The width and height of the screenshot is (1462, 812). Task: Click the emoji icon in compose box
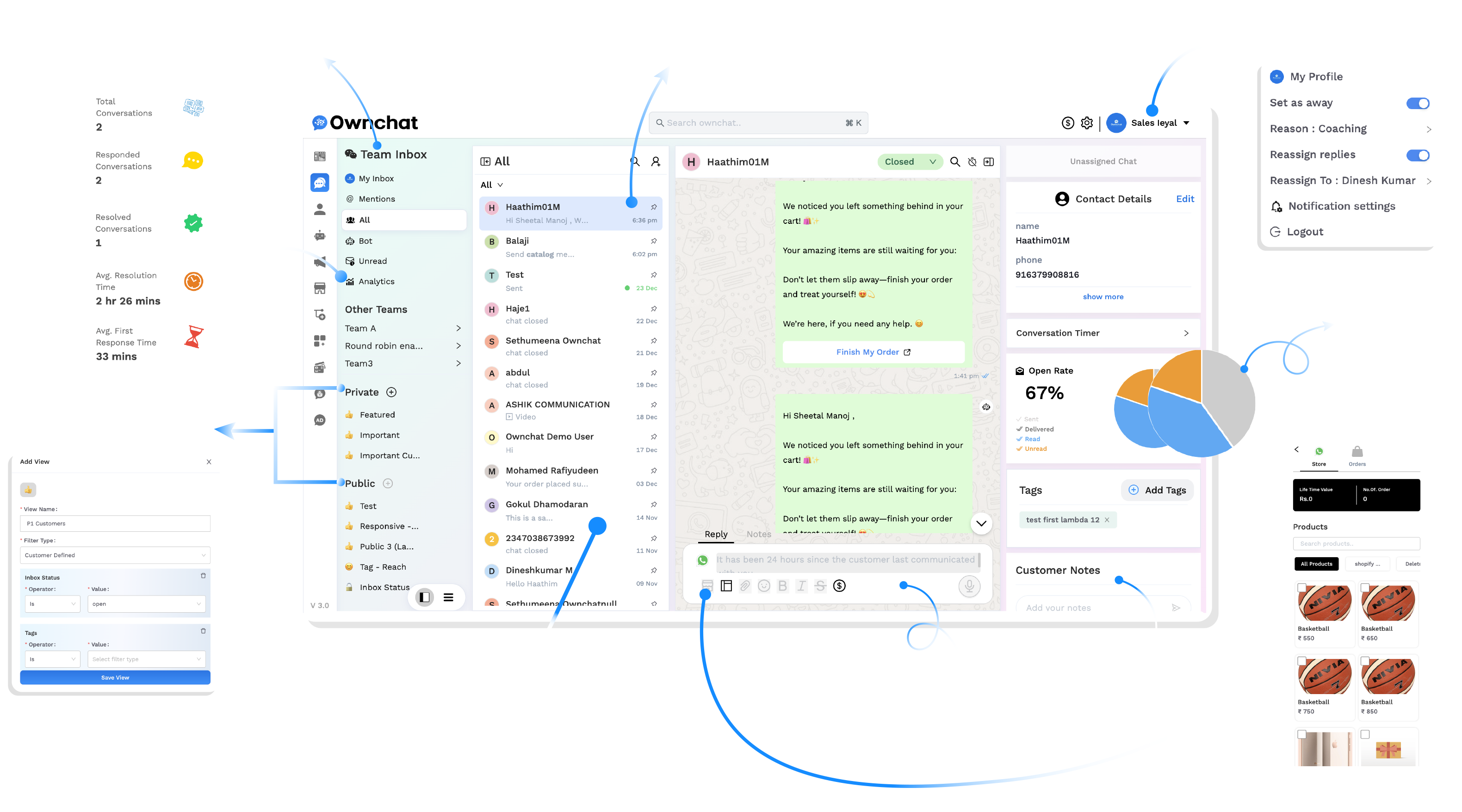[762, 586]
